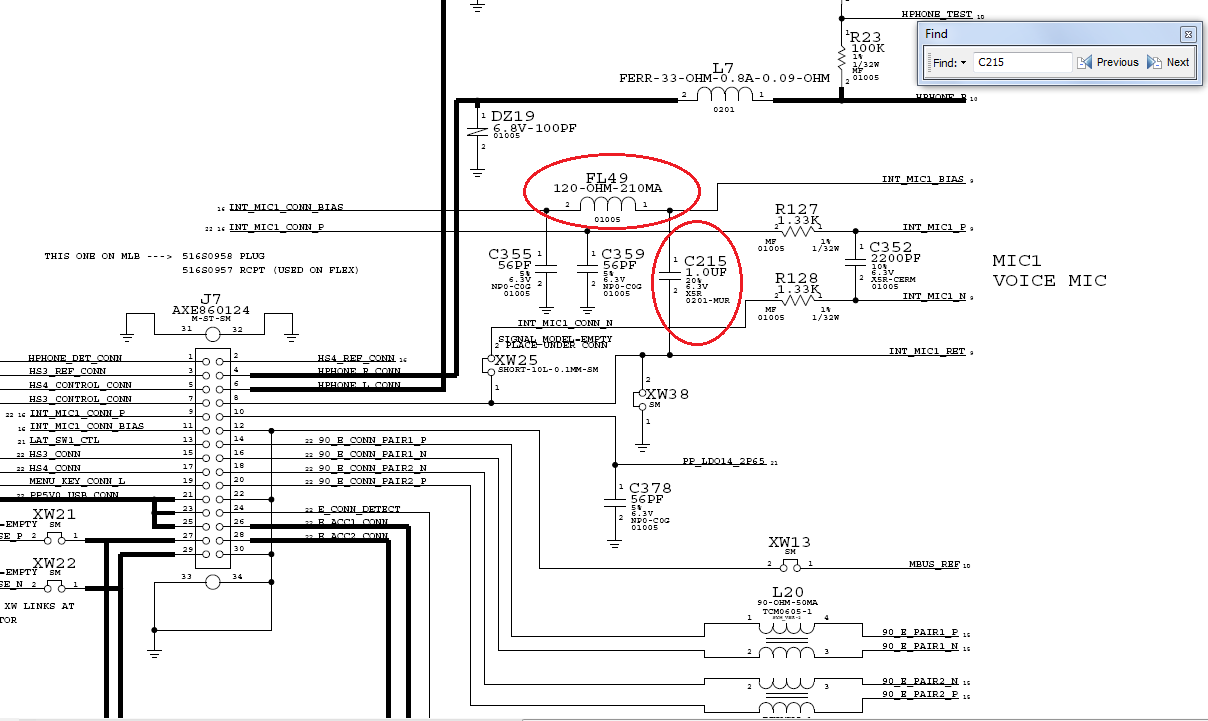This screenshot has width=1208, height=721.
Task: Select the C378 capacitor designator
Action: click(650, 488)
